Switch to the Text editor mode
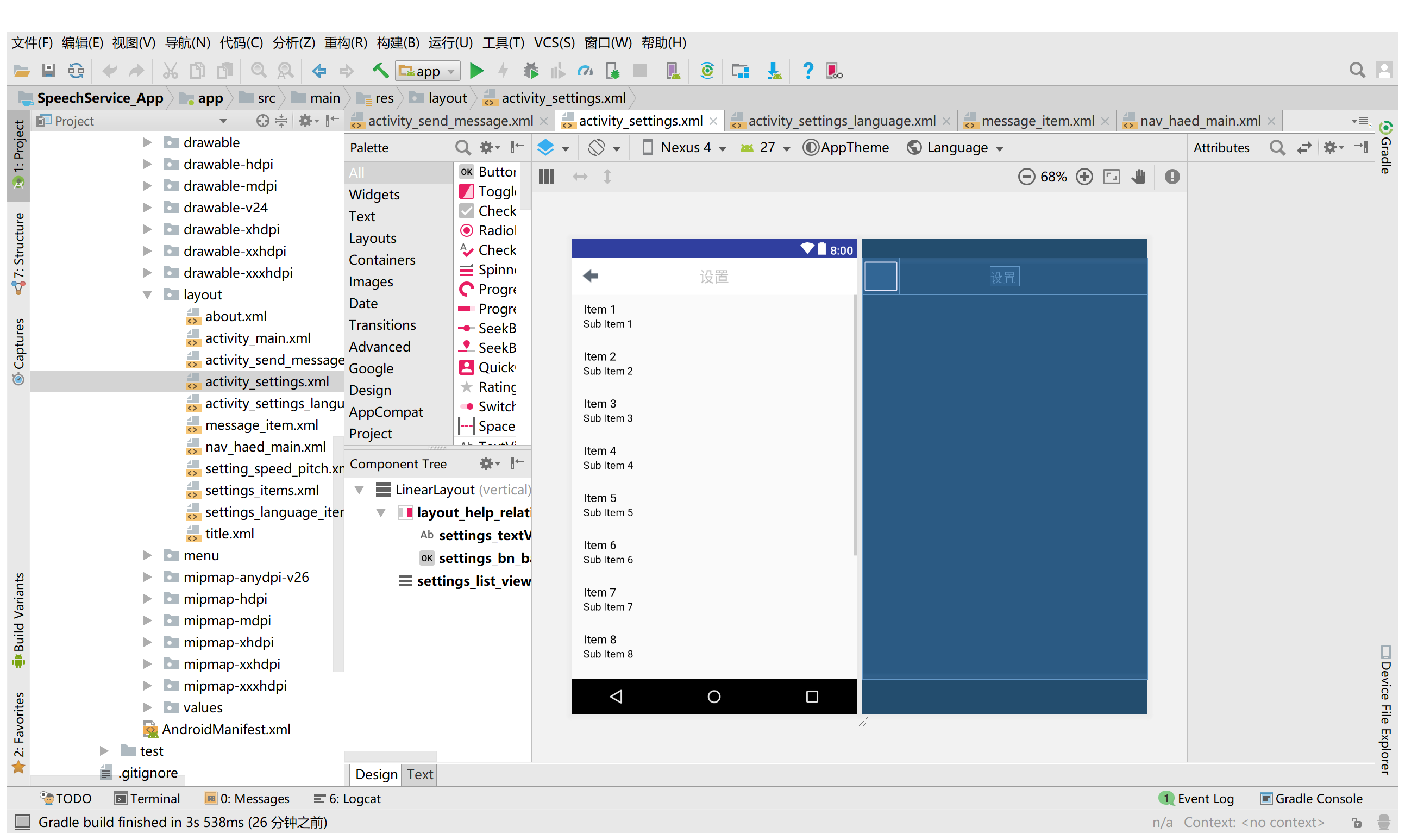 point(419,774)
